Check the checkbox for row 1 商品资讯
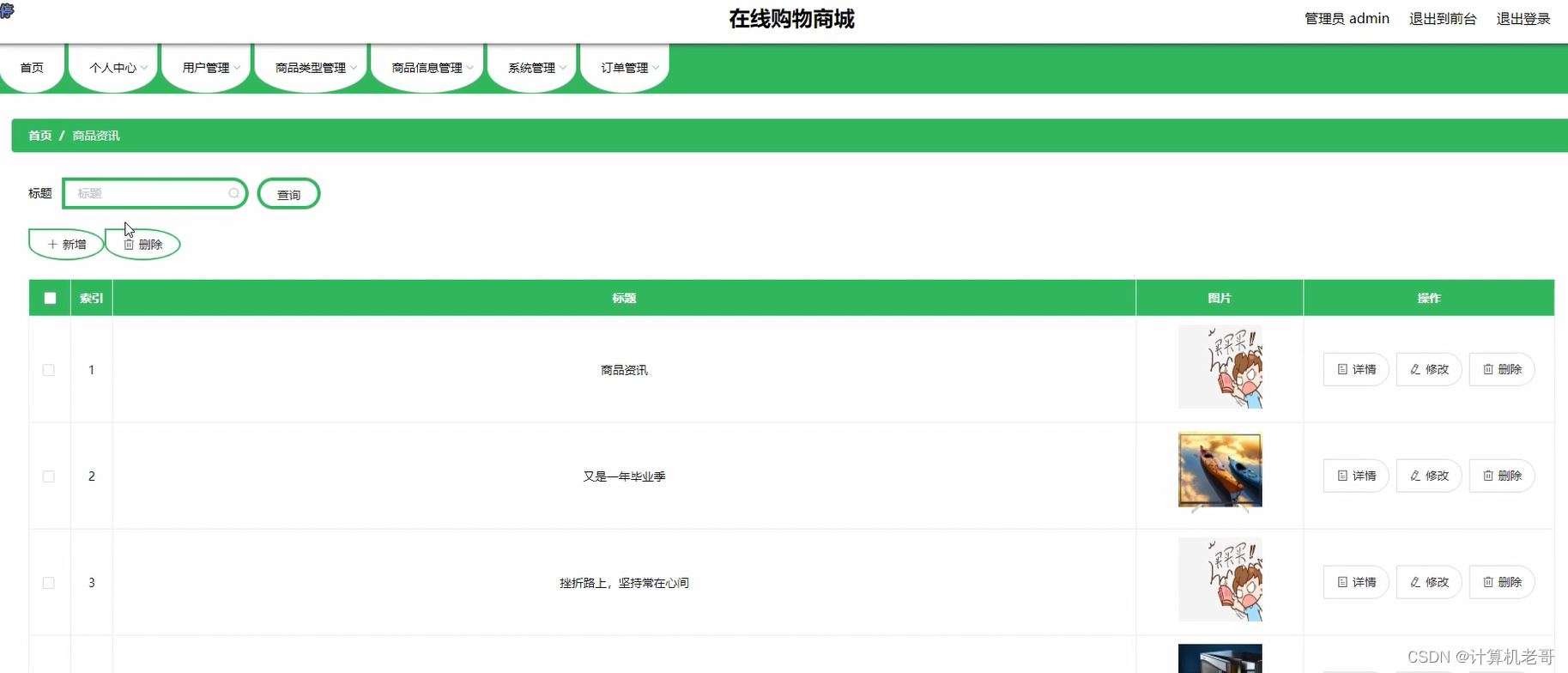The width and height of the screenshot is (1568, 673). [49, 370]
